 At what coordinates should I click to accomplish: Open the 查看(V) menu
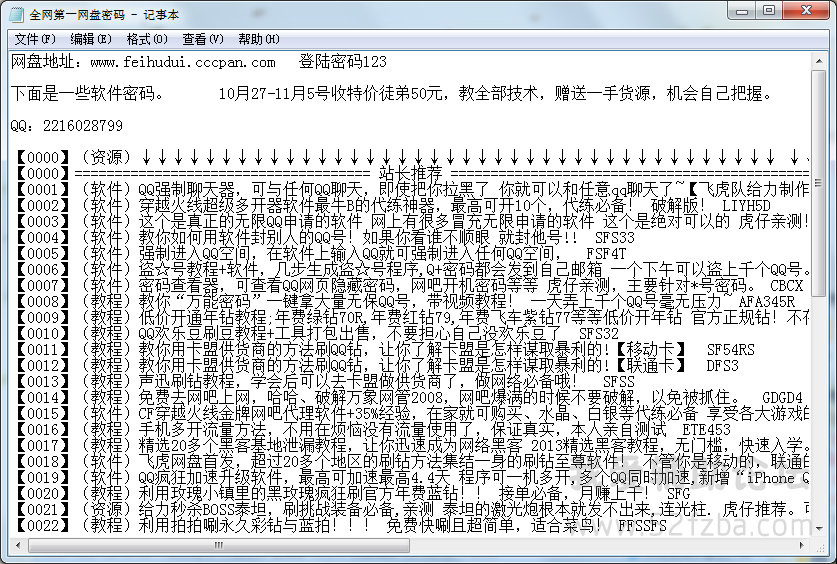tap(203, 39)
